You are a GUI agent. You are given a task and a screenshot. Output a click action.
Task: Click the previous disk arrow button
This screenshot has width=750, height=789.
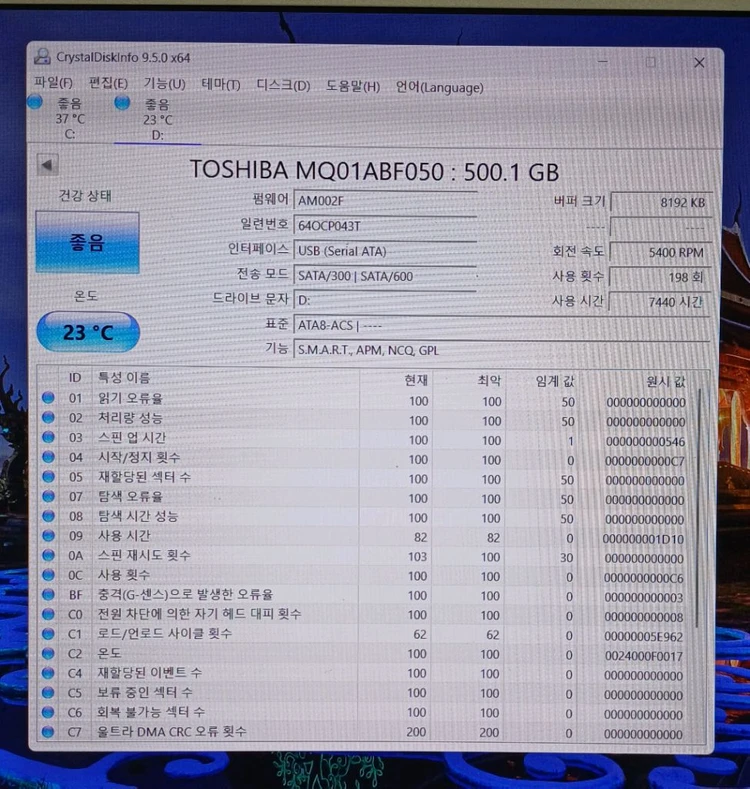click(x=47, y=165)
